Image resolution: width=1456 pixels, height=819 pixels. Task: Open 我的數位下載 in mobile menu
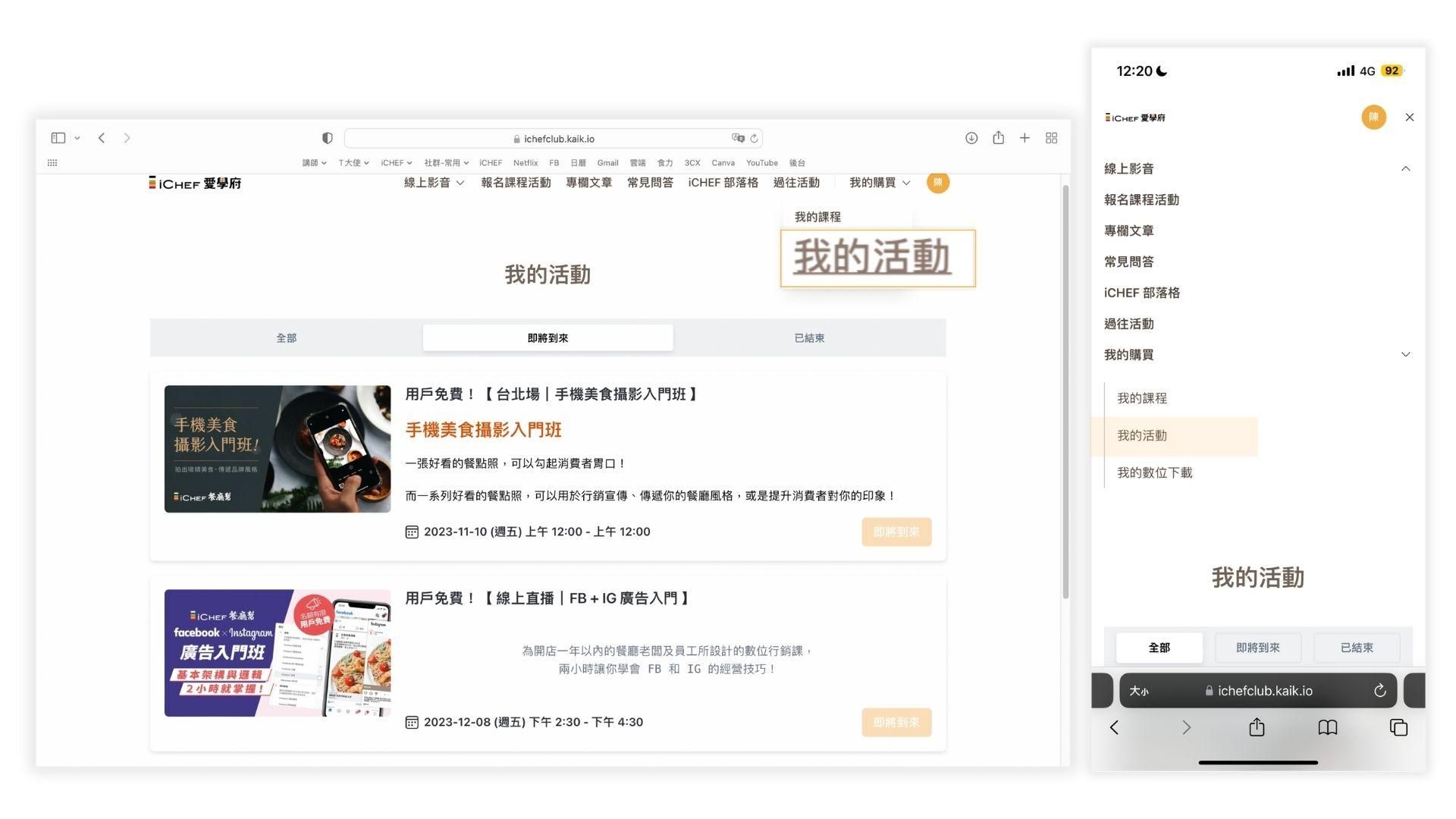pos(1154,473)
